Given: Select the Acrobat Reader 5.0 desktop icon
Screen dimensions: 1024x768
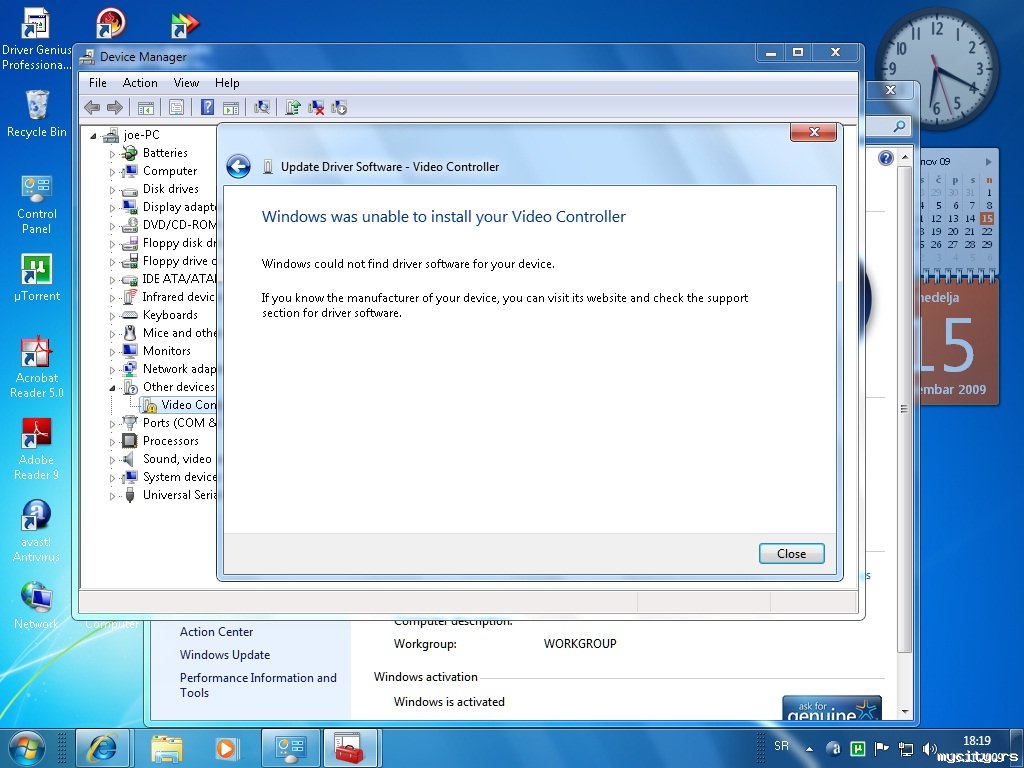Looking at the screenshot, I should coord(37,368).
